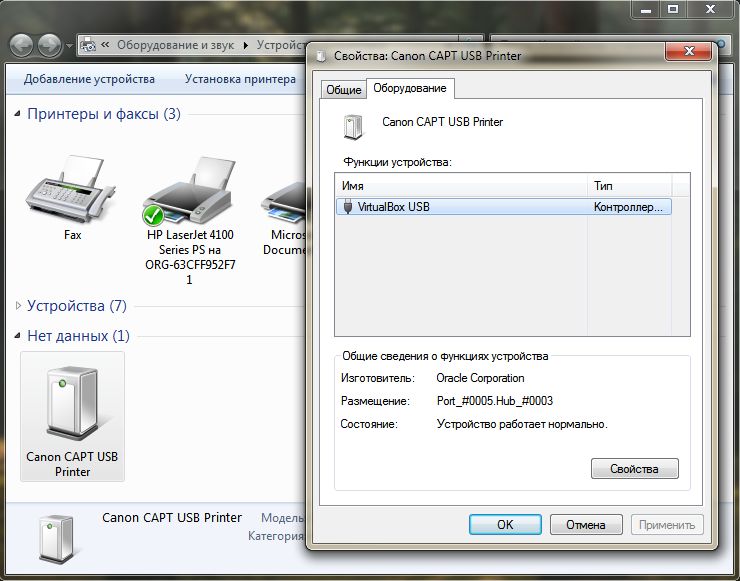Image resolution: width=740 pixels, height=581 pixels.
Task: Close the Canon CAPT properties dialog
Action: (689, 51)
